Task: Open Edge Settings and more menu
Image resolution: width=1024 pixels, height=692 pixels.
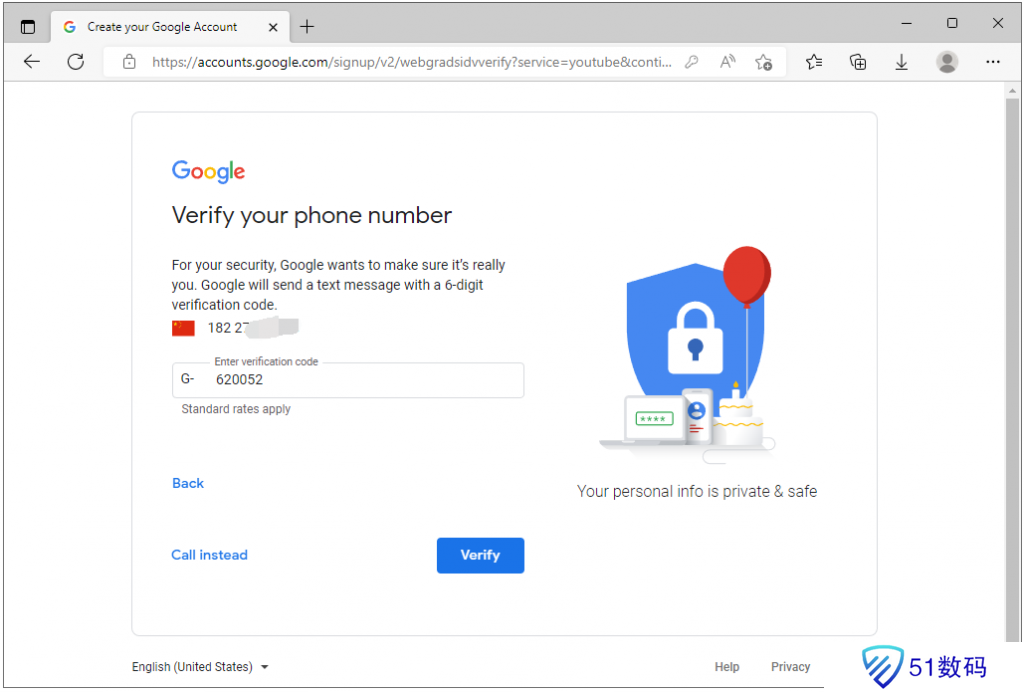Action: click(992, 62)
